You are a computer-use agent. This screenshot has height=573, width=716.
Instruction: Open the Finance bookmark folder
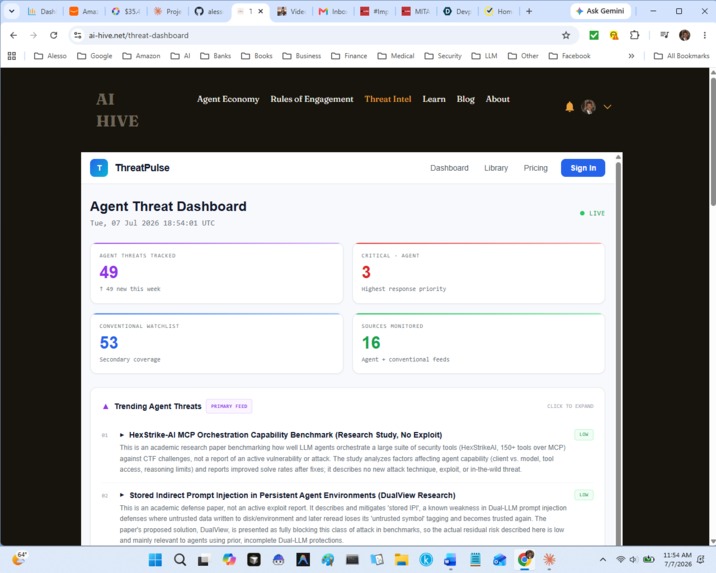(x=349, y=56)
